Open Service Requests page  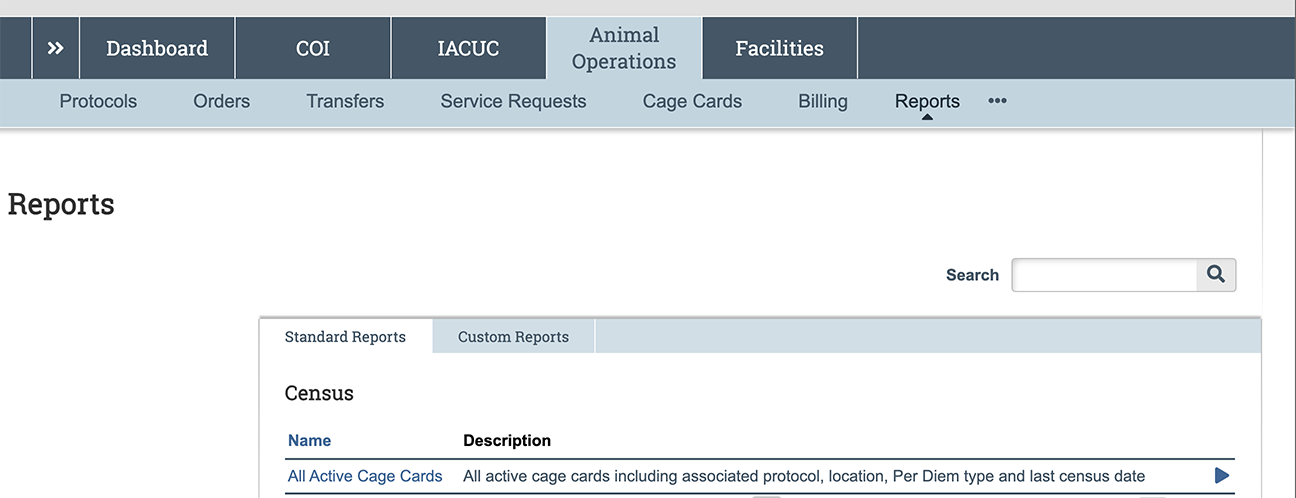pyautogui.click(x=513, y=101)
